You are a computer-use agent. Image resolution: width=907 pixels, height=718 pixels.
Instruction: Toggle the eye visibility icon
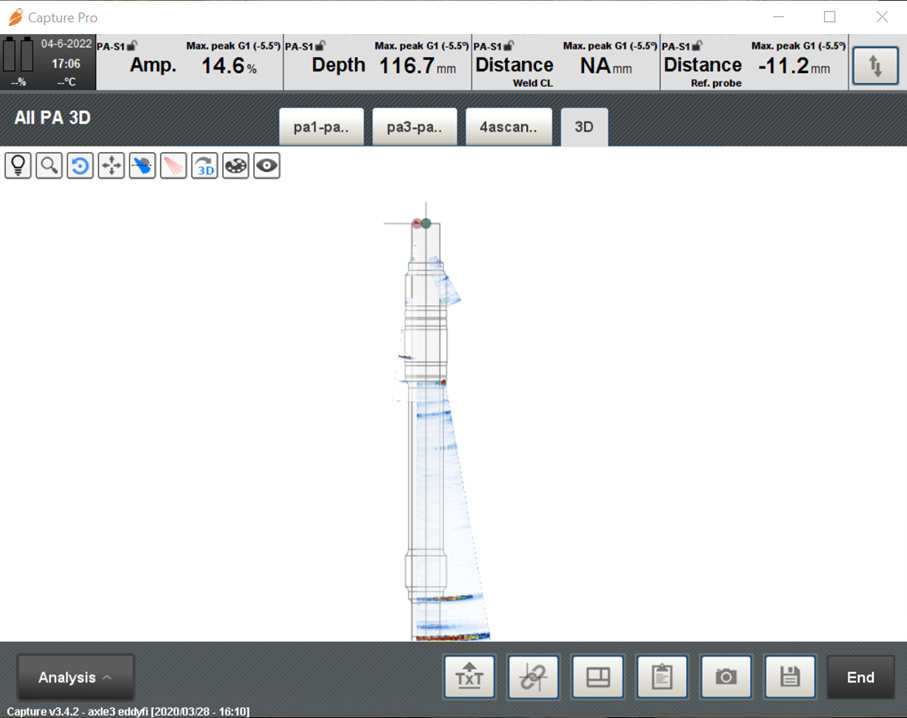pyautogui.click(x=267, y=166)
